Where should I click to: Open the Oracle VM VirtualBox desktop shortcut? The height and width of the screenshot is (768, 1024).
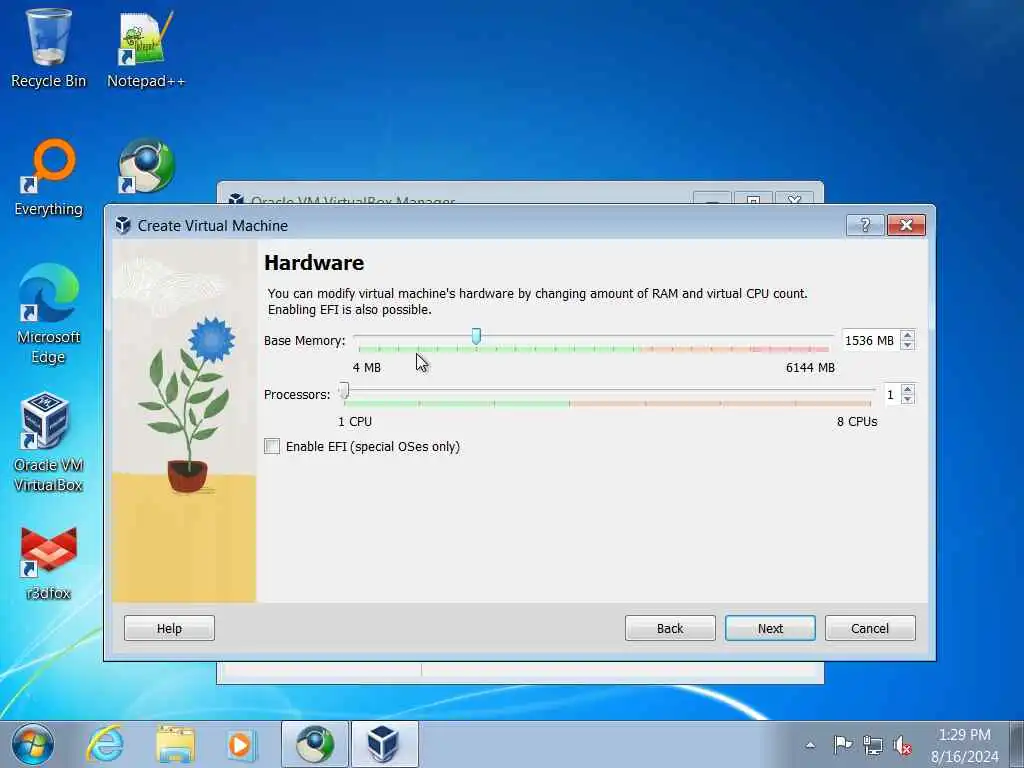[48, 442]
